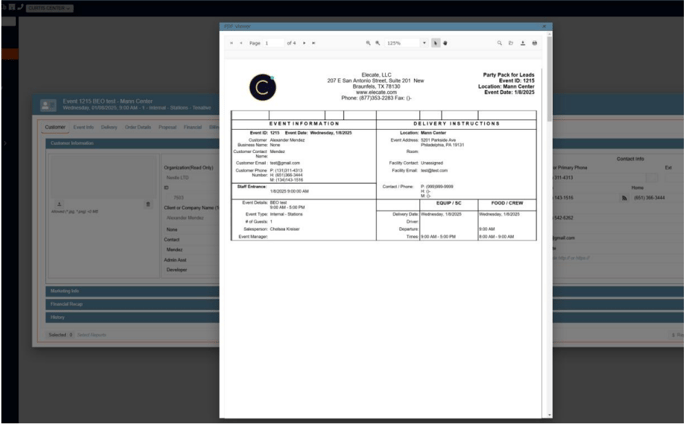Click 'EVENT INFORMATION' header in PDF
The height and width of the screenshot is (424, 688).
[304, 124]
